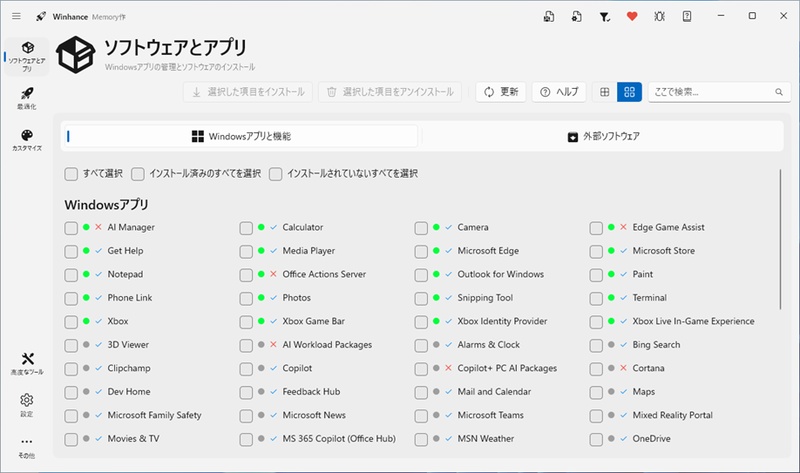This screenshot has width=800, height=473.
Task: Check インストールされていないすべてを選択 checkbox
Action: (x=276, y=174)
